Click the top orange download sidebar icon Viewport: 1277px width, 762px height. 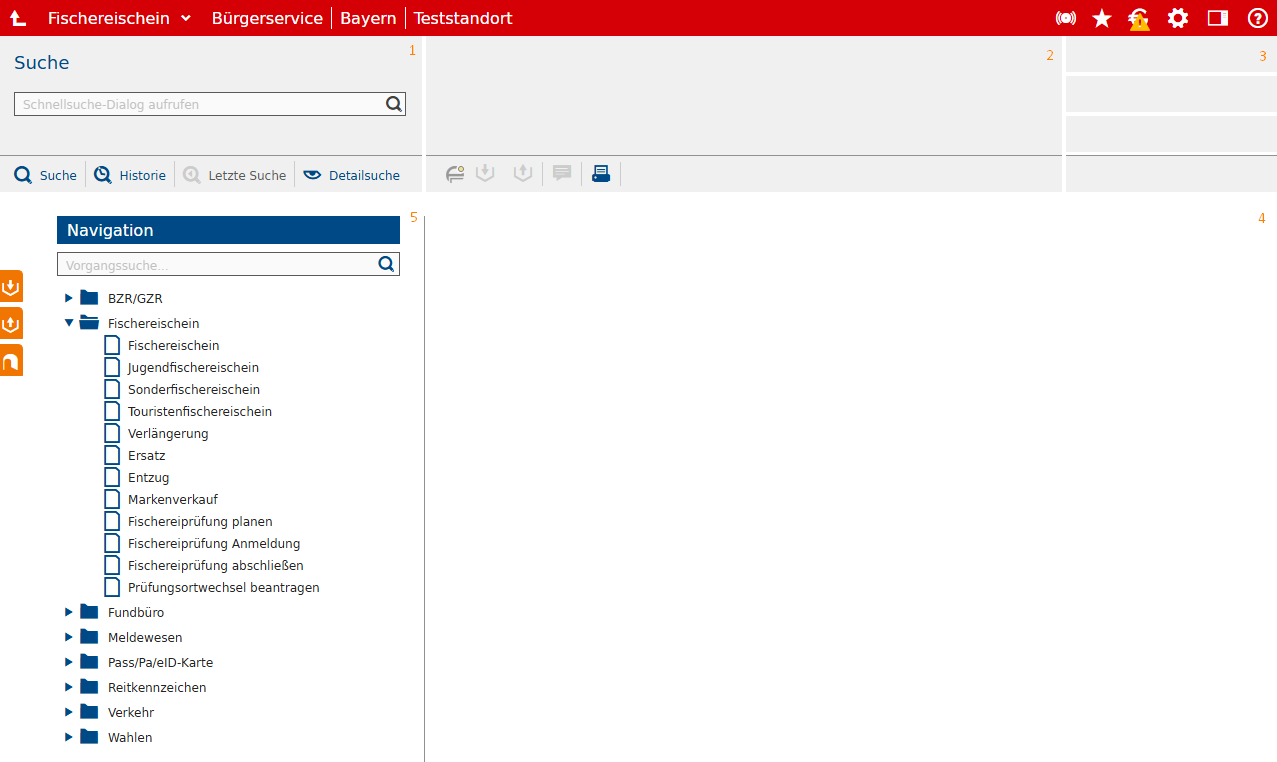[x=11, y=287]
